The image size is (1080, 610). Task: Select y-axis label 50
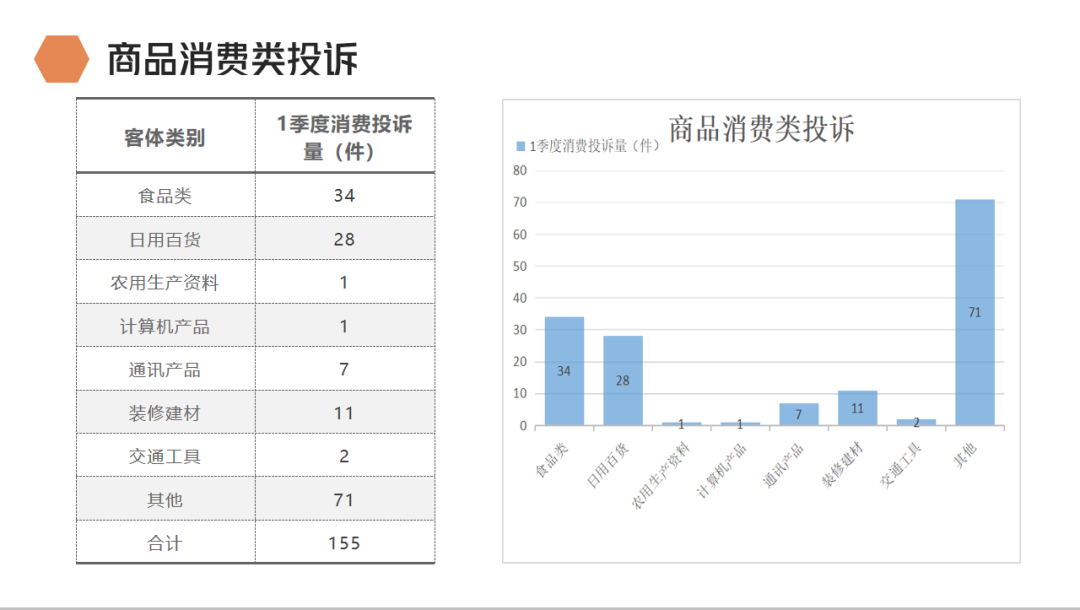(x=520, y=266)
